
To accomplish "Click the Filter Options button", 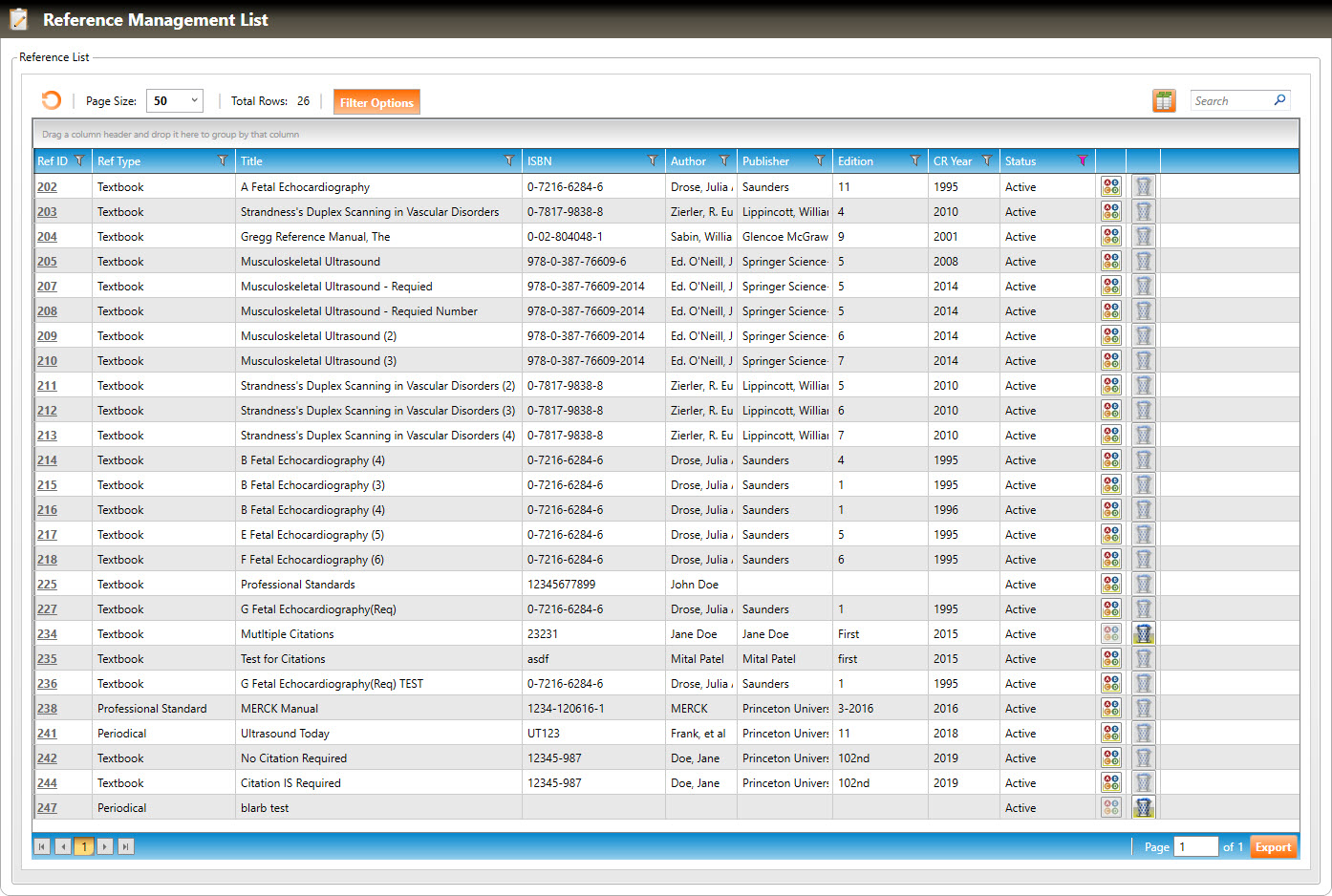I will pos(376,102).
